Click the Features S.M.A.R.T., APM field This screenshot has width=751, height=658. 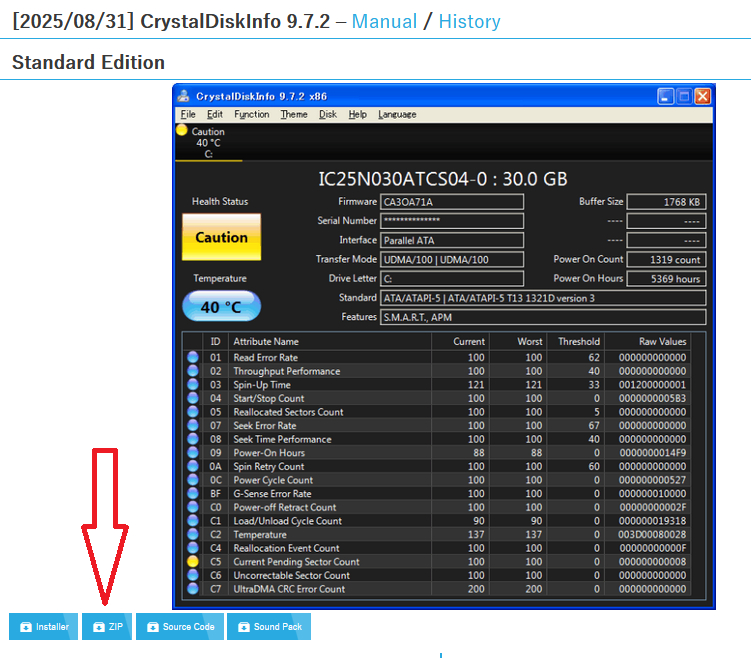point(543,317)
